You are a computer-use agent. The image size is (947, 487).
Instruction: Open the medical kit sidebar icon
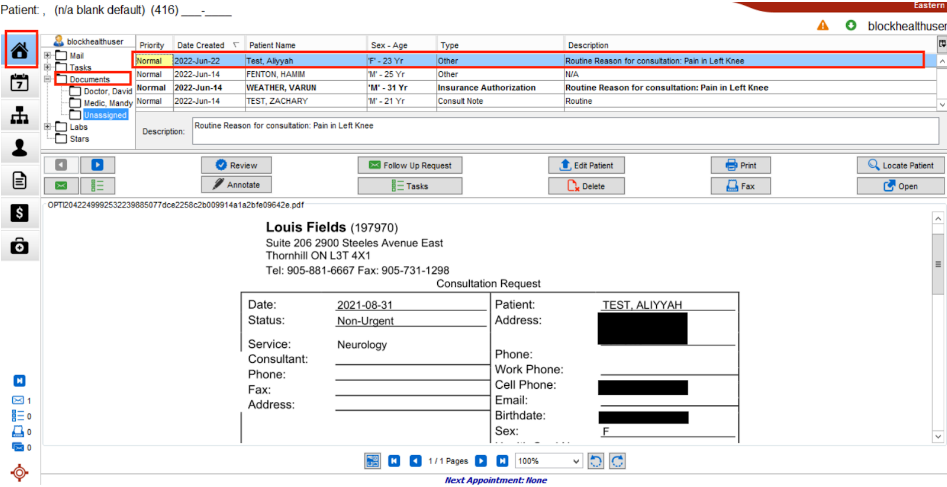tap(20, 246)
